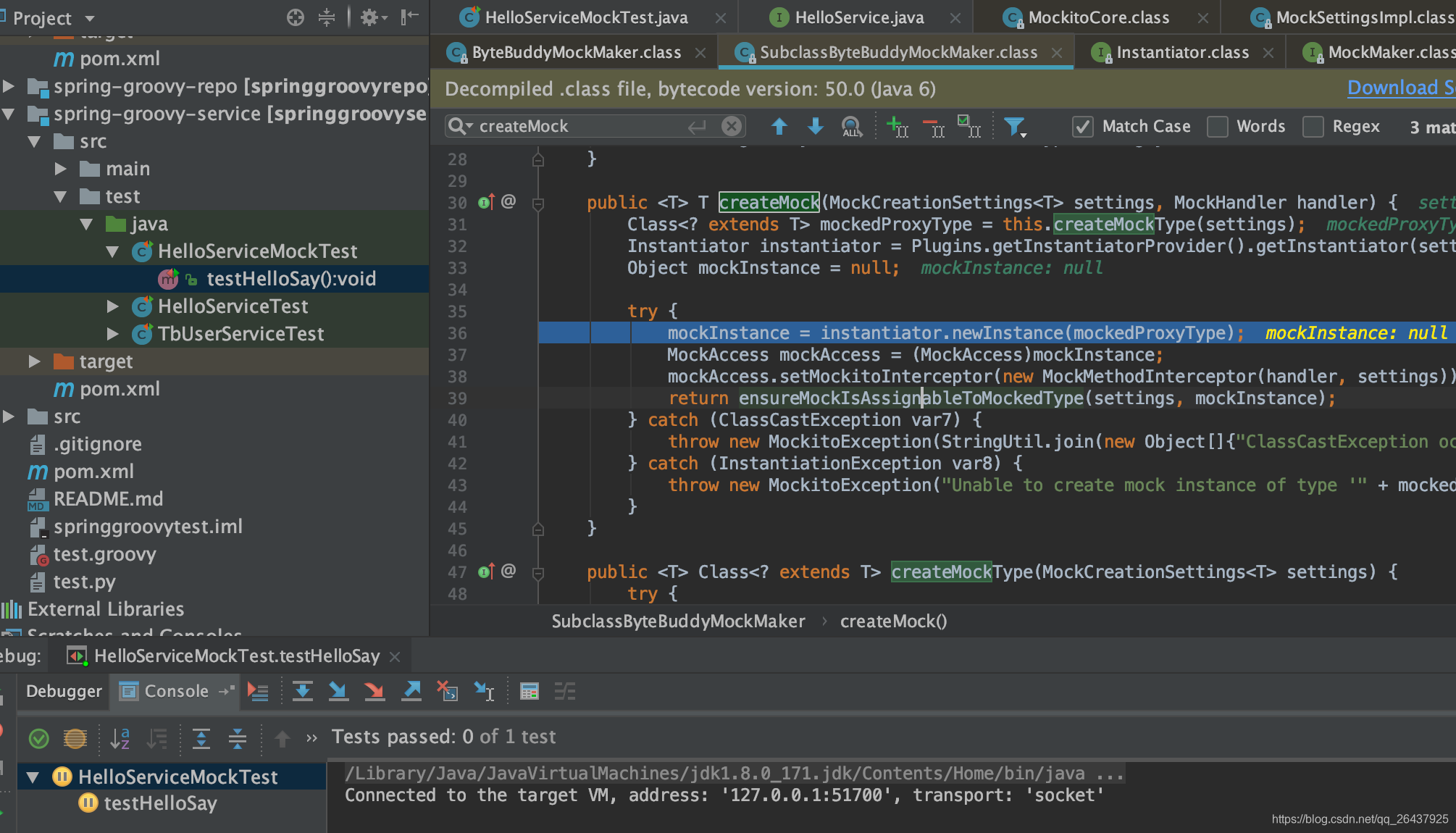Open createMock() in the breadcrumb bar
The width and height of the screenshot is (1456, 833).
[893, 621]
